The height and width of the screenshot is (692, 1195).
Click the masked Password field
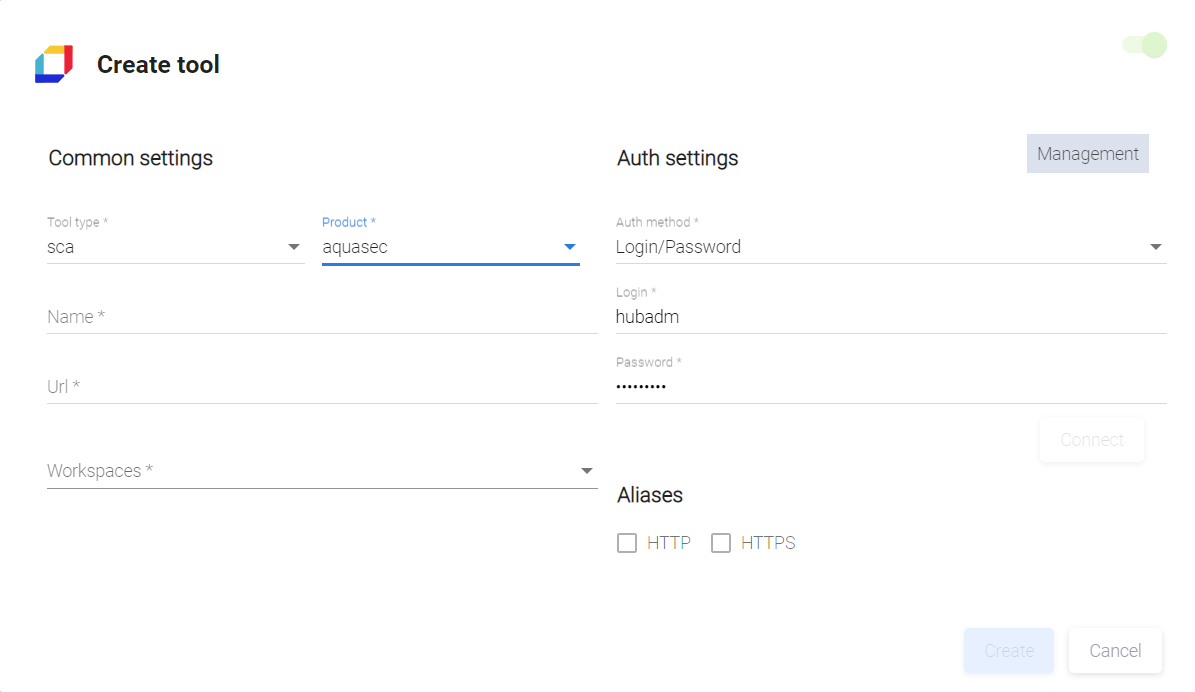click(x=890, y=386)
